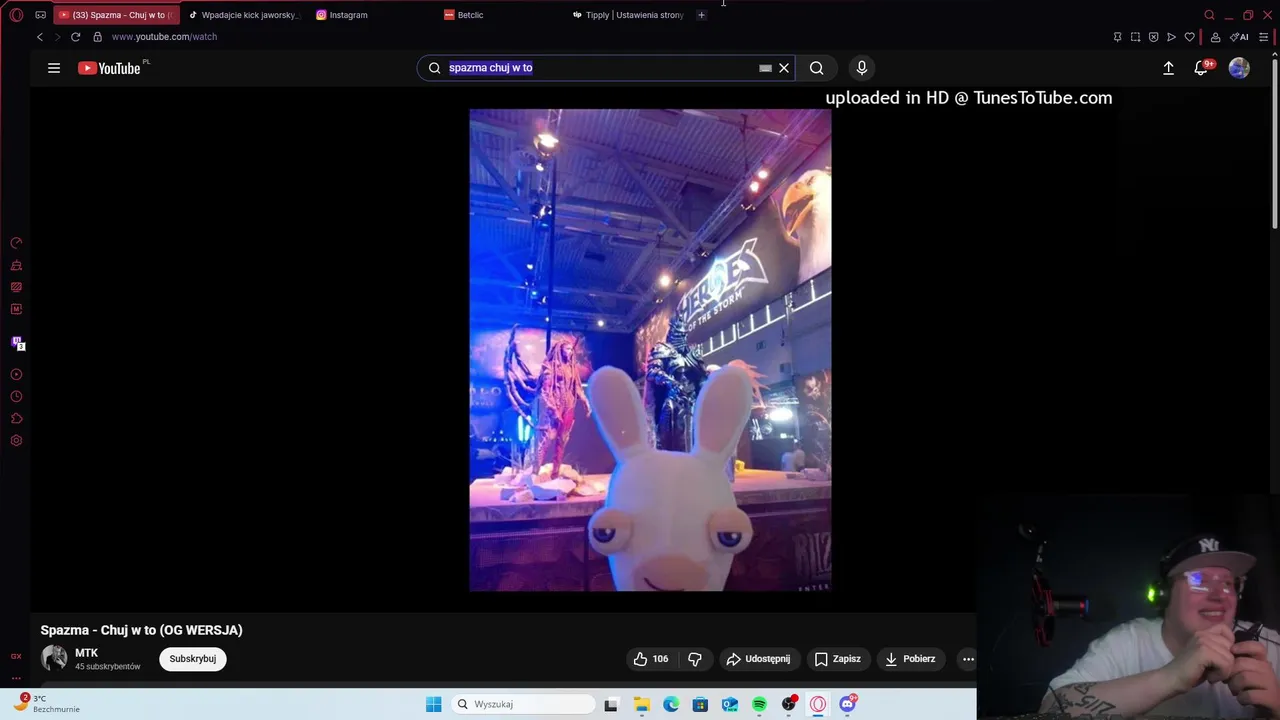Image resolution: width=1280 pixels, height=720 pixels.
Task: Click the site security padlock icon
Action: pyautogui.click(x=97, y=37)
